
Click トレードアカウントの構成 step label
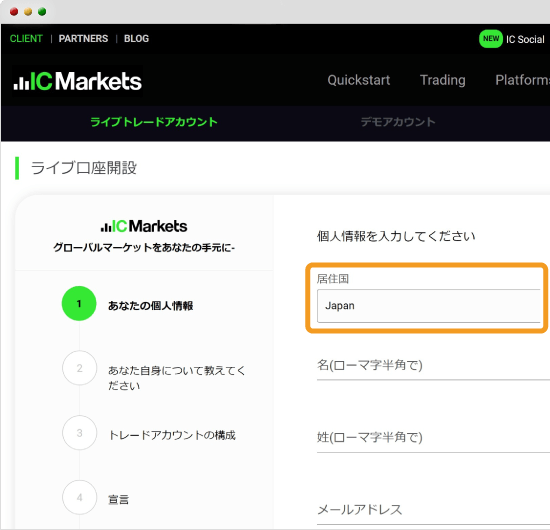(172, 435)
